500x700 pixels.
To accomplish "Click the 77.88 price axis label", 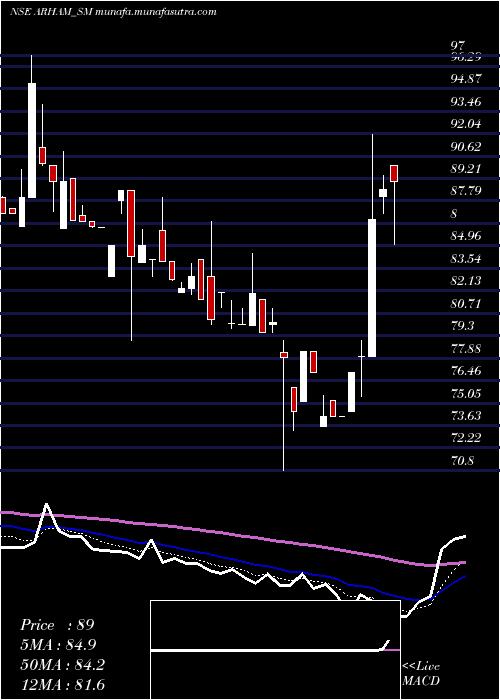I will click(x=466, y=348).
